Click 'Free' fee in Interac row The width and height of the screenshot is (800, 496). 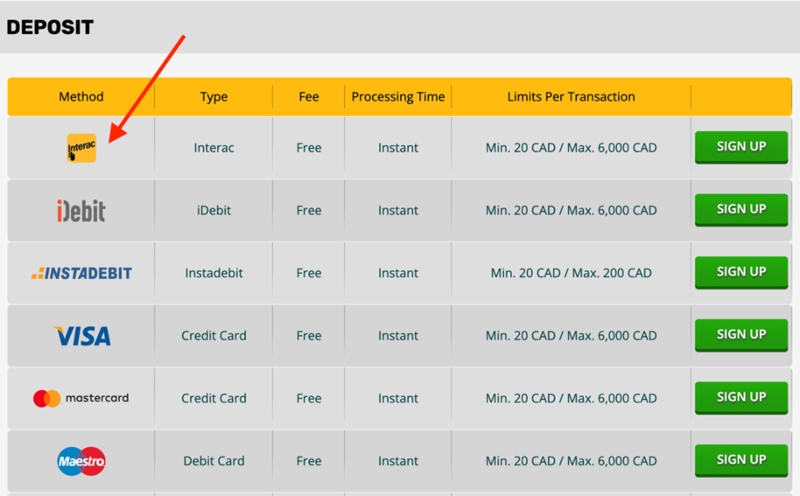point(309,147)
